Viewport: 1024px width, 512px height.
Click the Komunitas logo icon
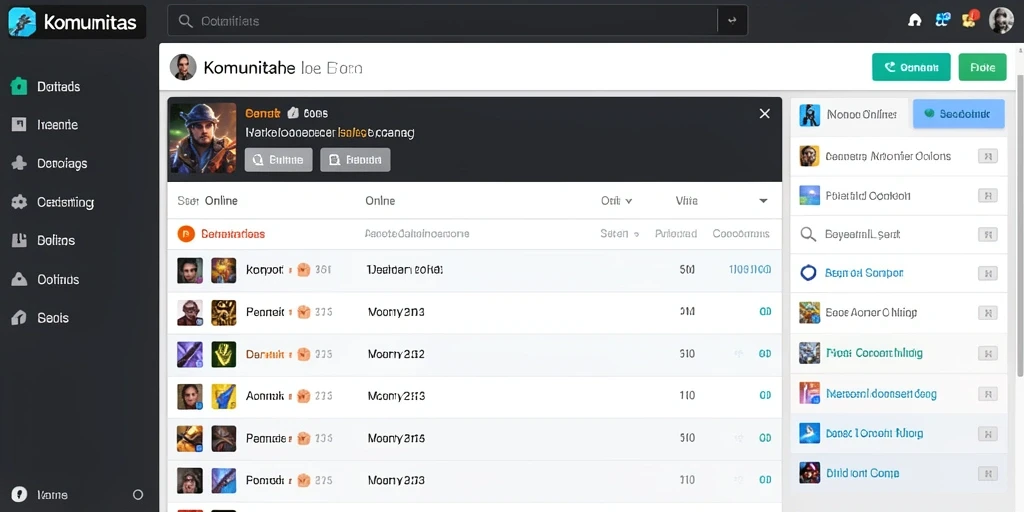pyautogui.click(x=22, y=22)
